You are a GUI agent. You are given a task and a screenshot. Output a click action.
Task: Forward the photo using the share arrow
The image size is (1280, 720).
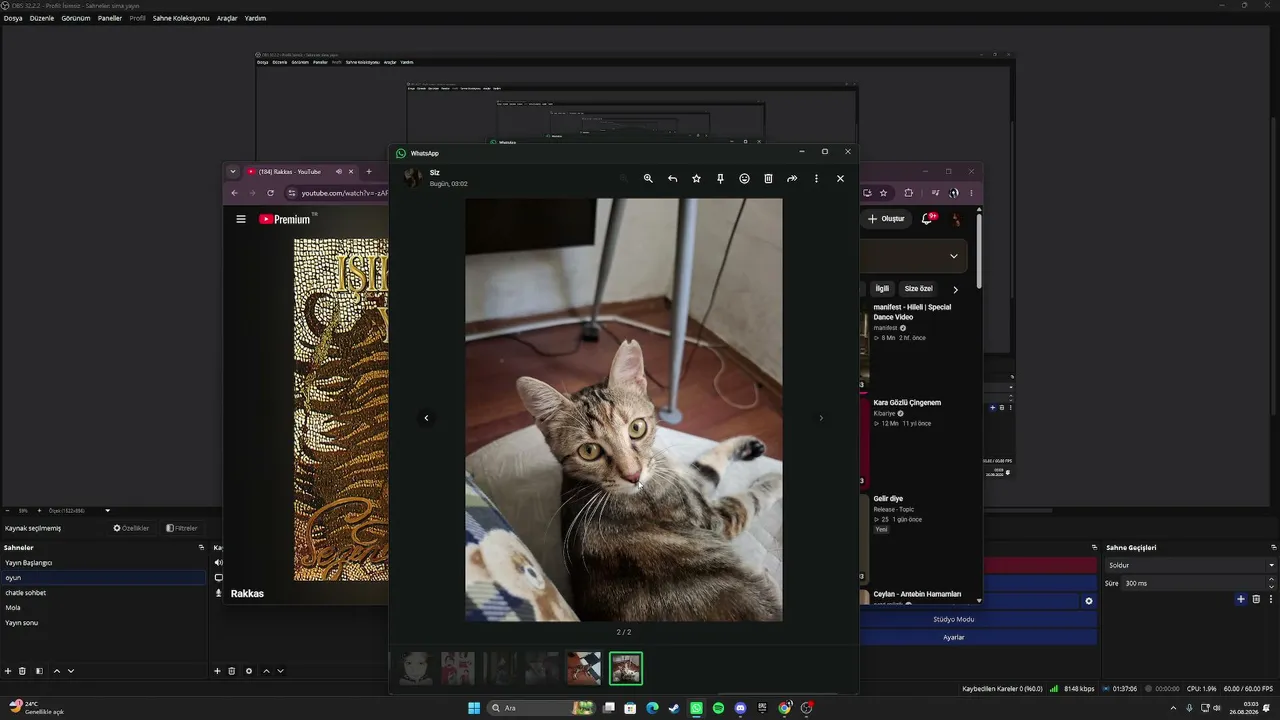click(792, 178)
